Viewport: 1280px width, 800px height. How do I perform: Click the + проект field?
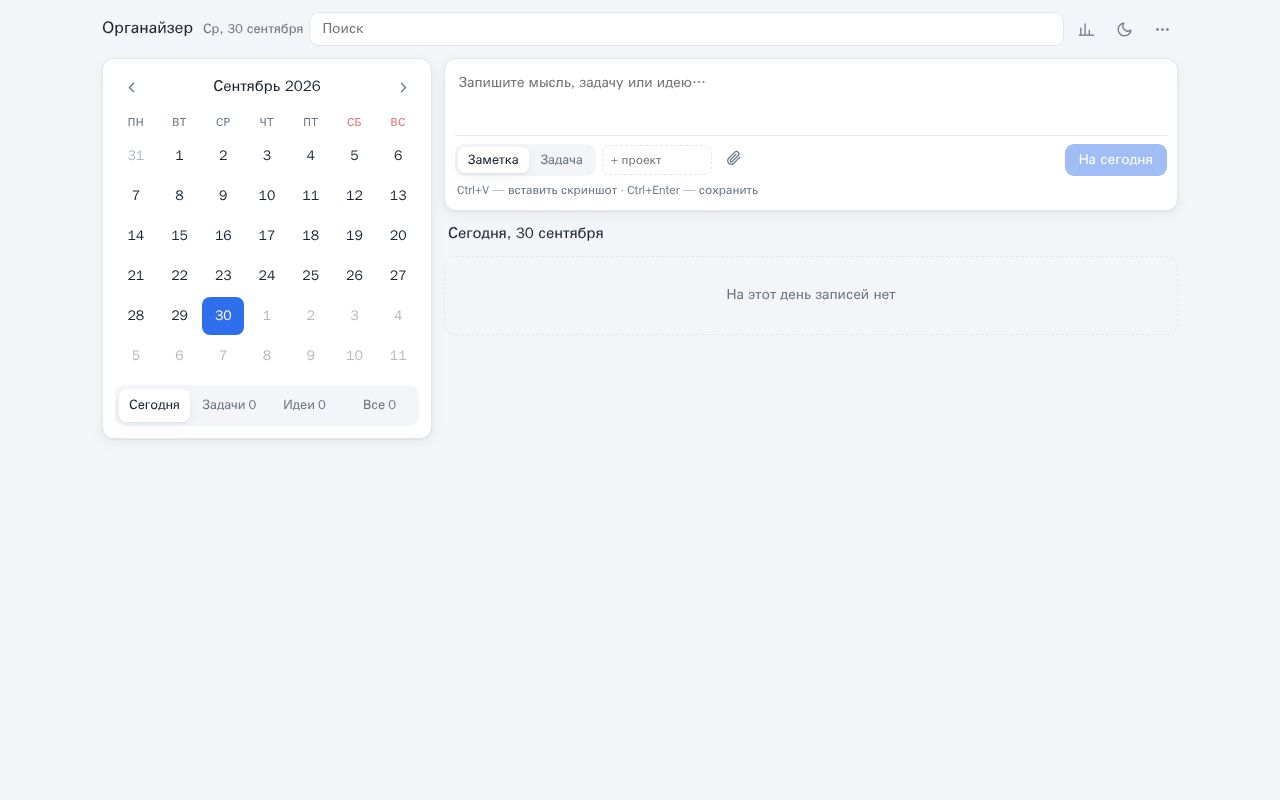pyautogui.click(x=657, y=160)
